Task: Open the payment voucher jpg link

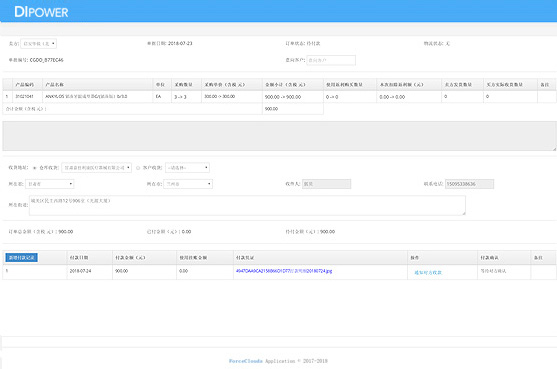Action: [x=284, y=271]
